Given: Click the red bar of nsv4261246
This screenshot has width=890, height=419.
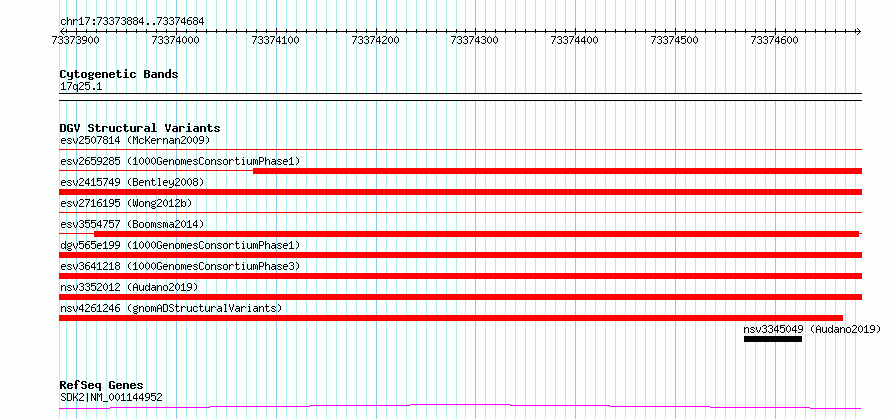Looking at the screenshot, I should (451, 318).
